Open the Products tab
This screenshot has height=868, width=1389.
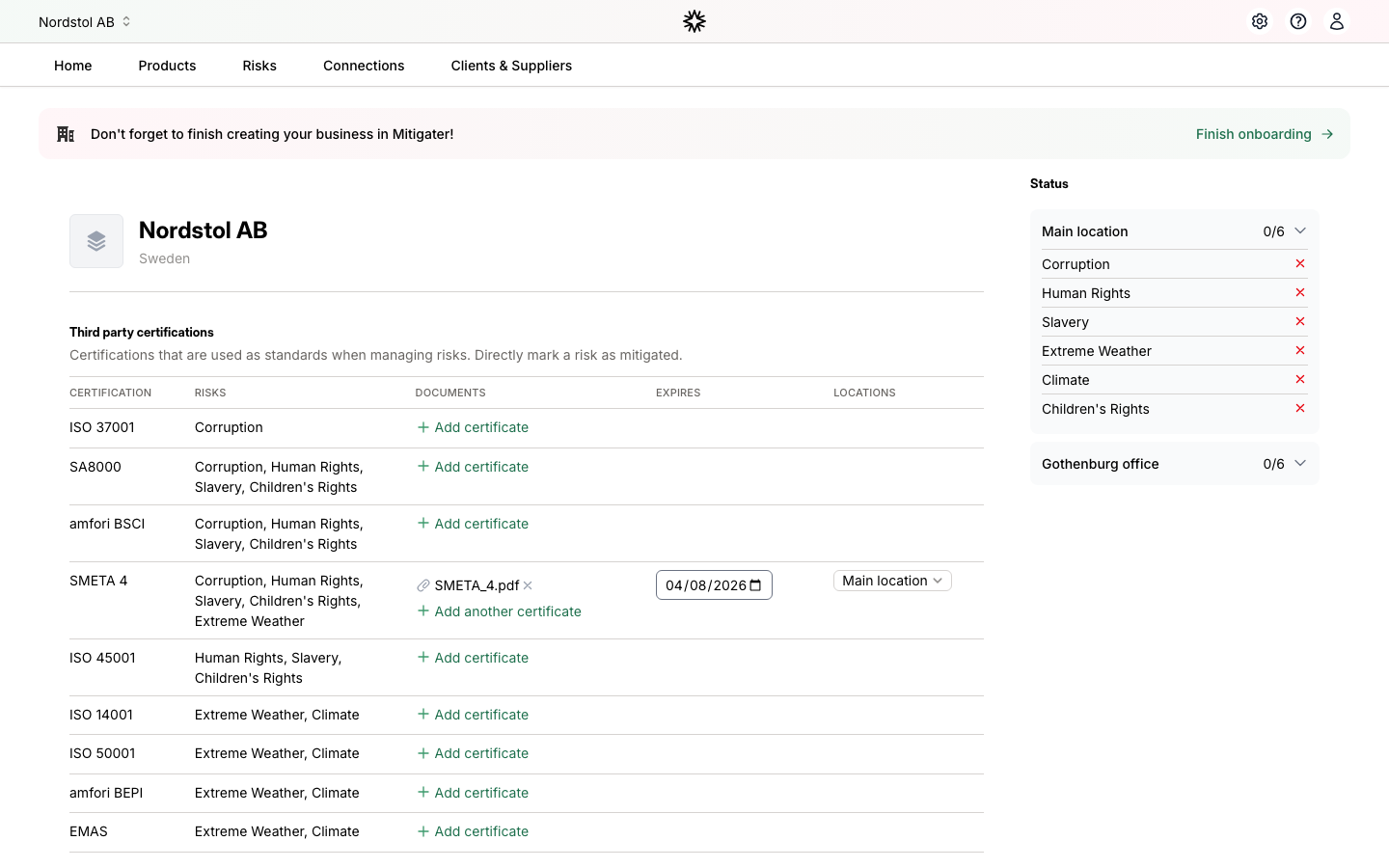coord(167,66)
